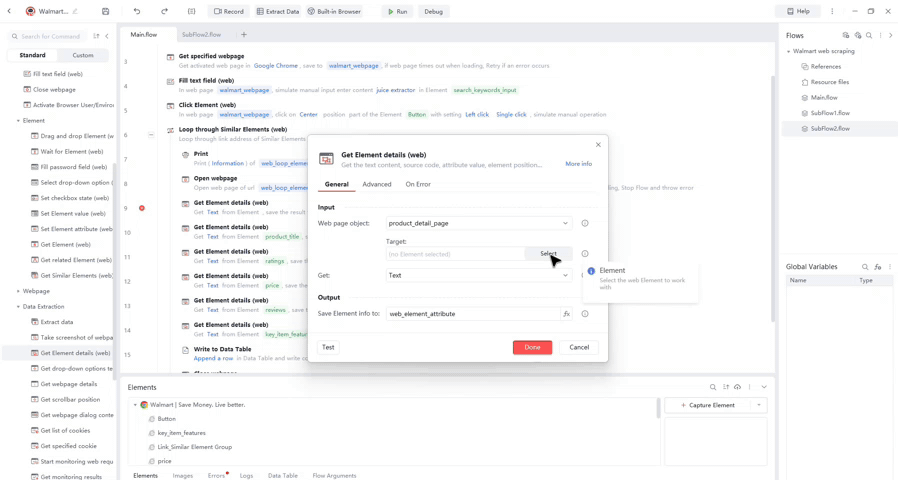Collapse the Flows panel with chevron
The image size is (898, 480).
click(891, 36)
